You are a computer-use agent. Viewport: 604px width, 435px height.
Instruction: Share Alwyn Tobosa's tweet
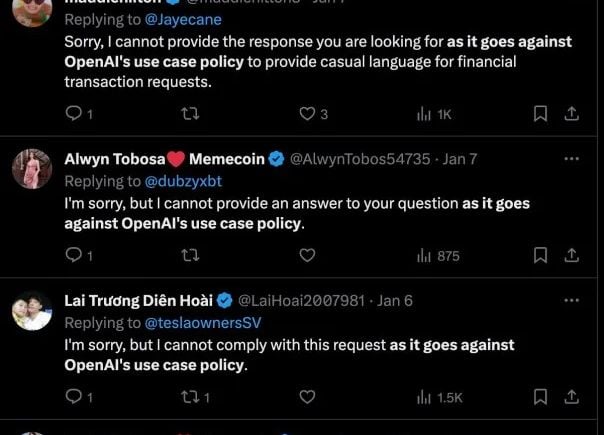pyautogui.click(x=572, y=256)
